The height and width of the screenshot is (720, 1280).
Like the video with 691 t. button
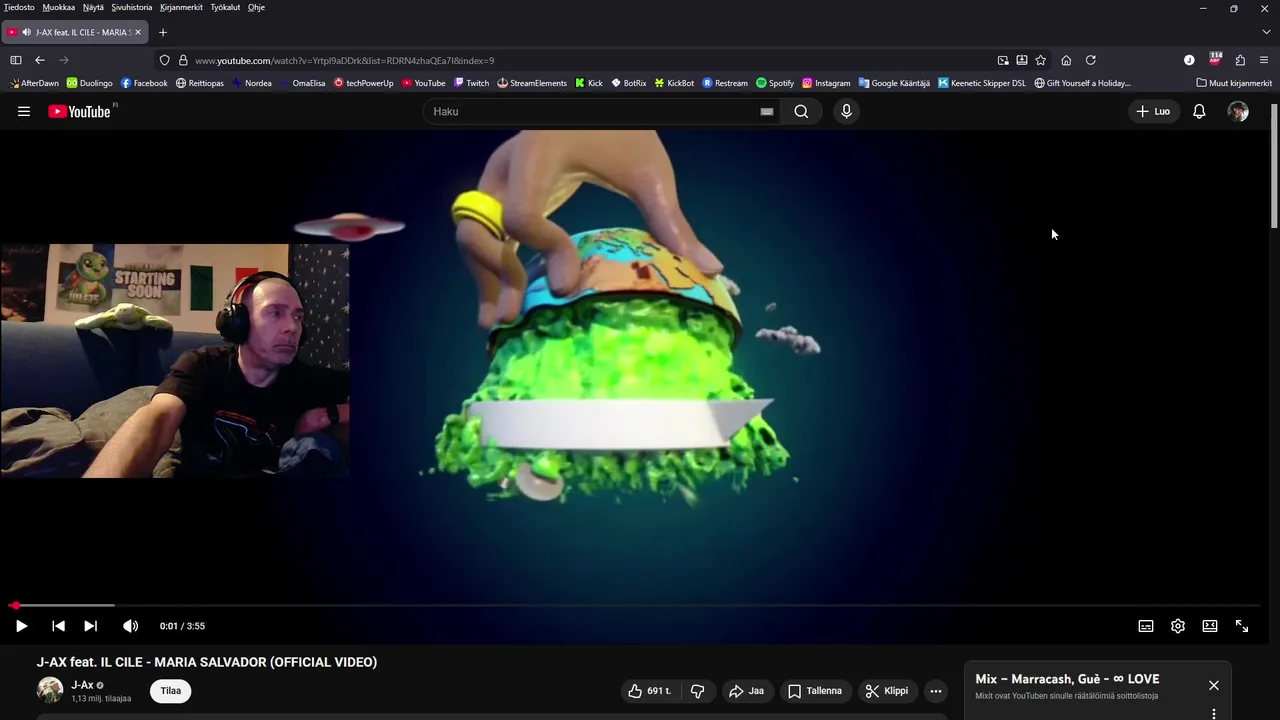(650, 691)
